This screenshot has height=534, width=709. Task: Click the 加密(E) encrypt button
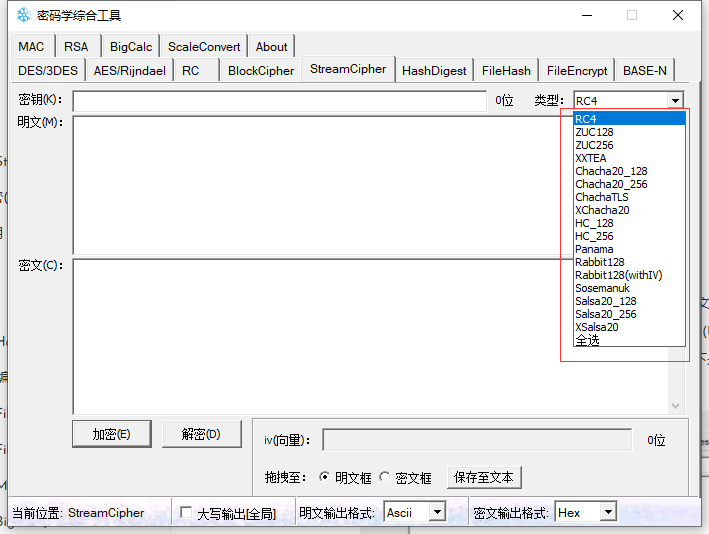[112, 434]
